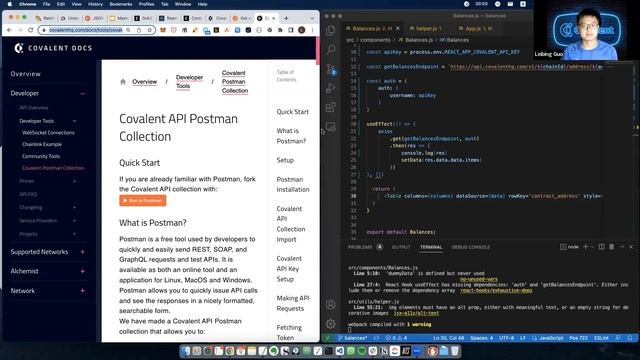Go back in Chrome
This screenshot has height=360, width=640.
pyautogui.click(x=9, y=30)
